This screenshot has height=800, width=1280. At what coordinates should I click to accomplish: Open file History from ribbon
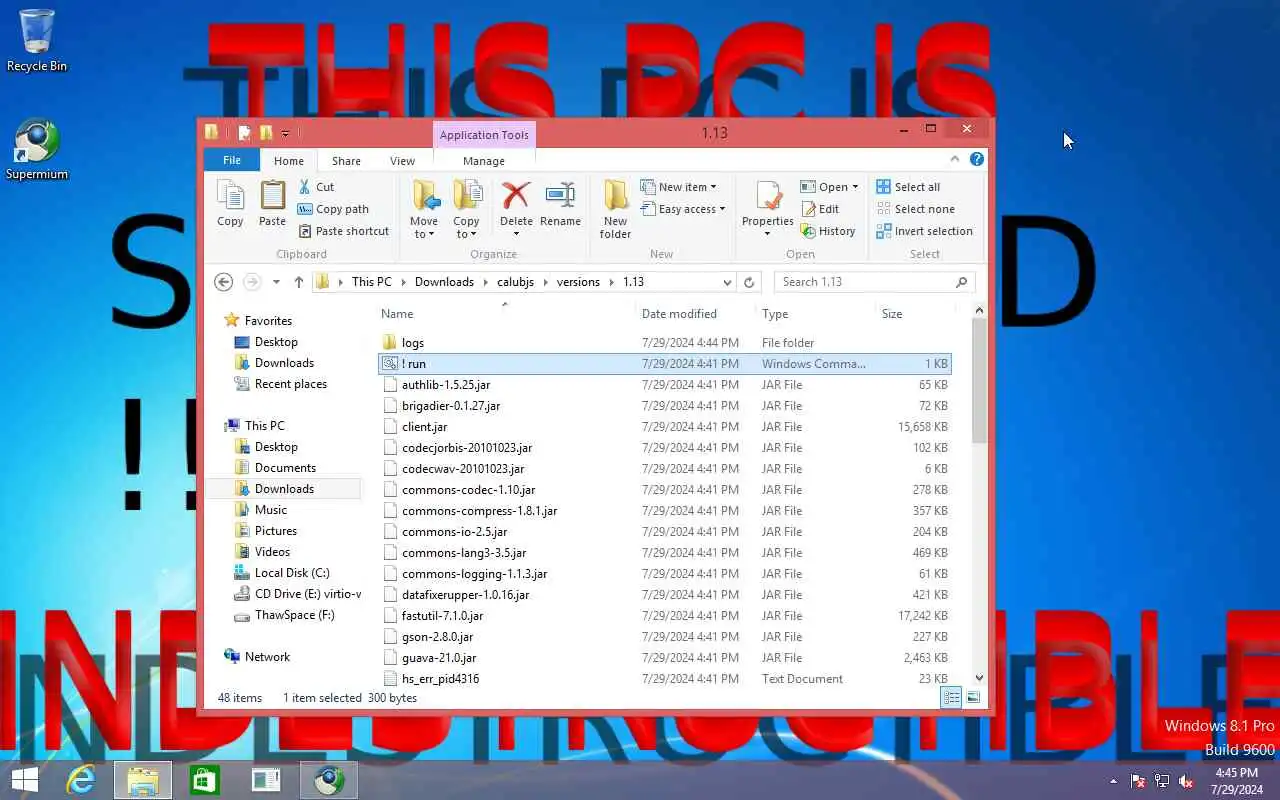pos(828,231)
